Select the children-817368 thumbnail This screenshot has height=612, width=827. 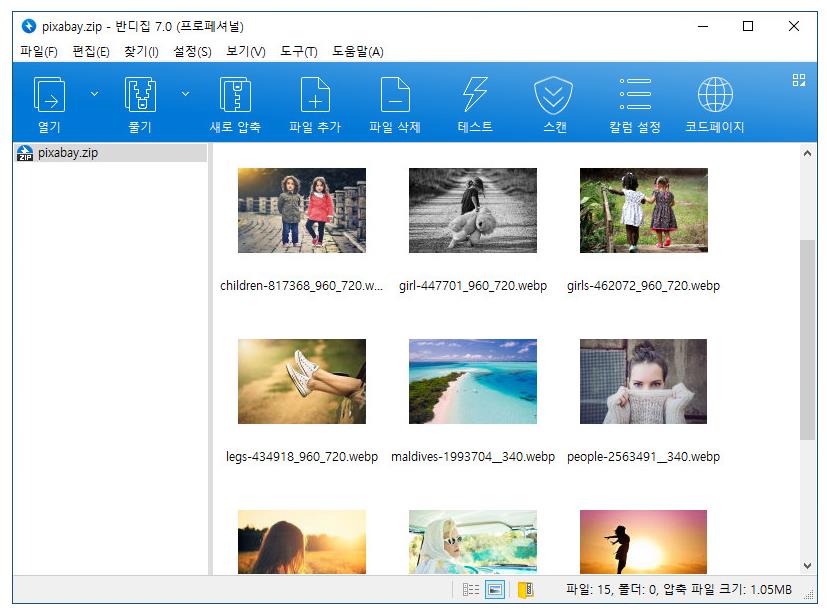(302, 211)
